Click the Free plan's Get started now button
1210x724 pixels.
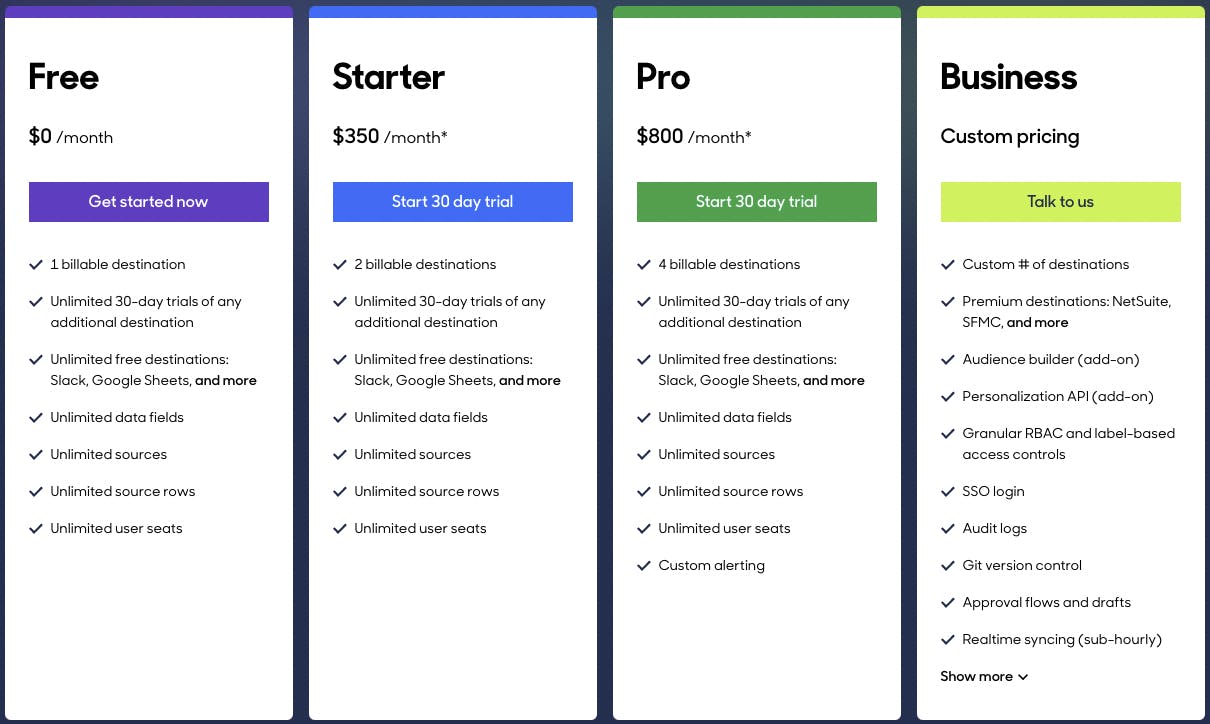pos(148,202)
